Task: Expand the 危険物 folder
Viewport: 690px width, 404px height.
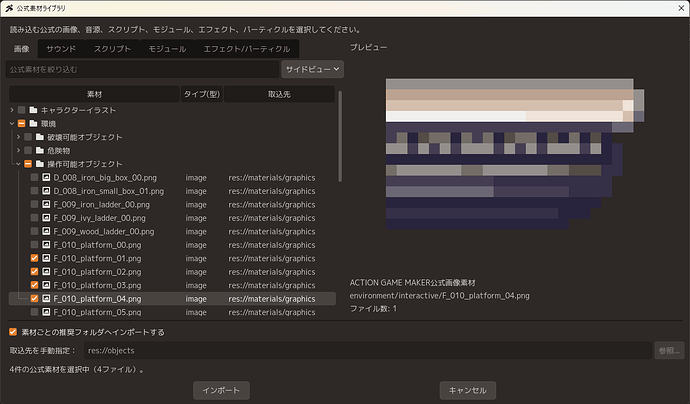Action: 18,151
